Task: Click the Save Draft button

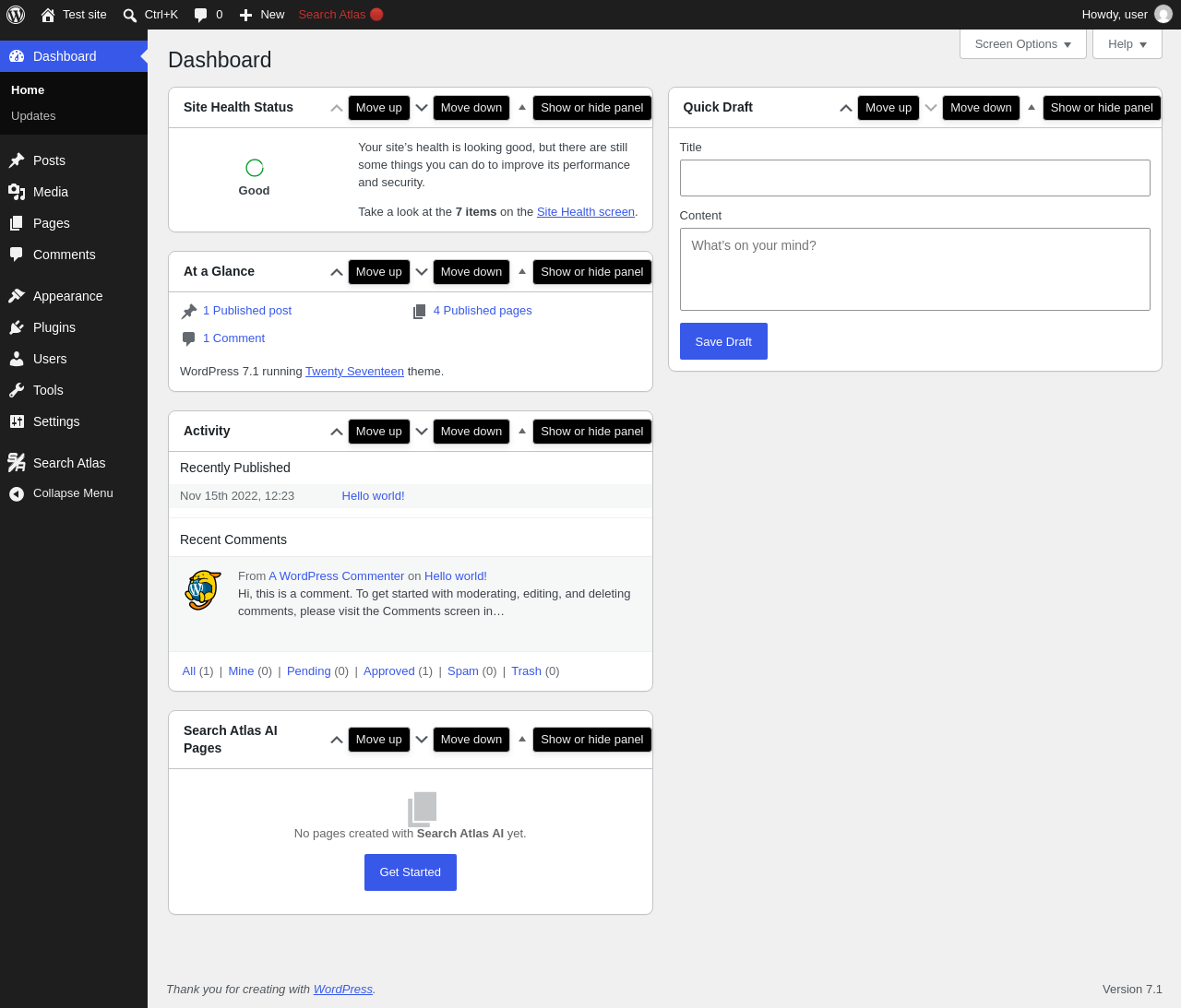Action: [x=723, y=341]
